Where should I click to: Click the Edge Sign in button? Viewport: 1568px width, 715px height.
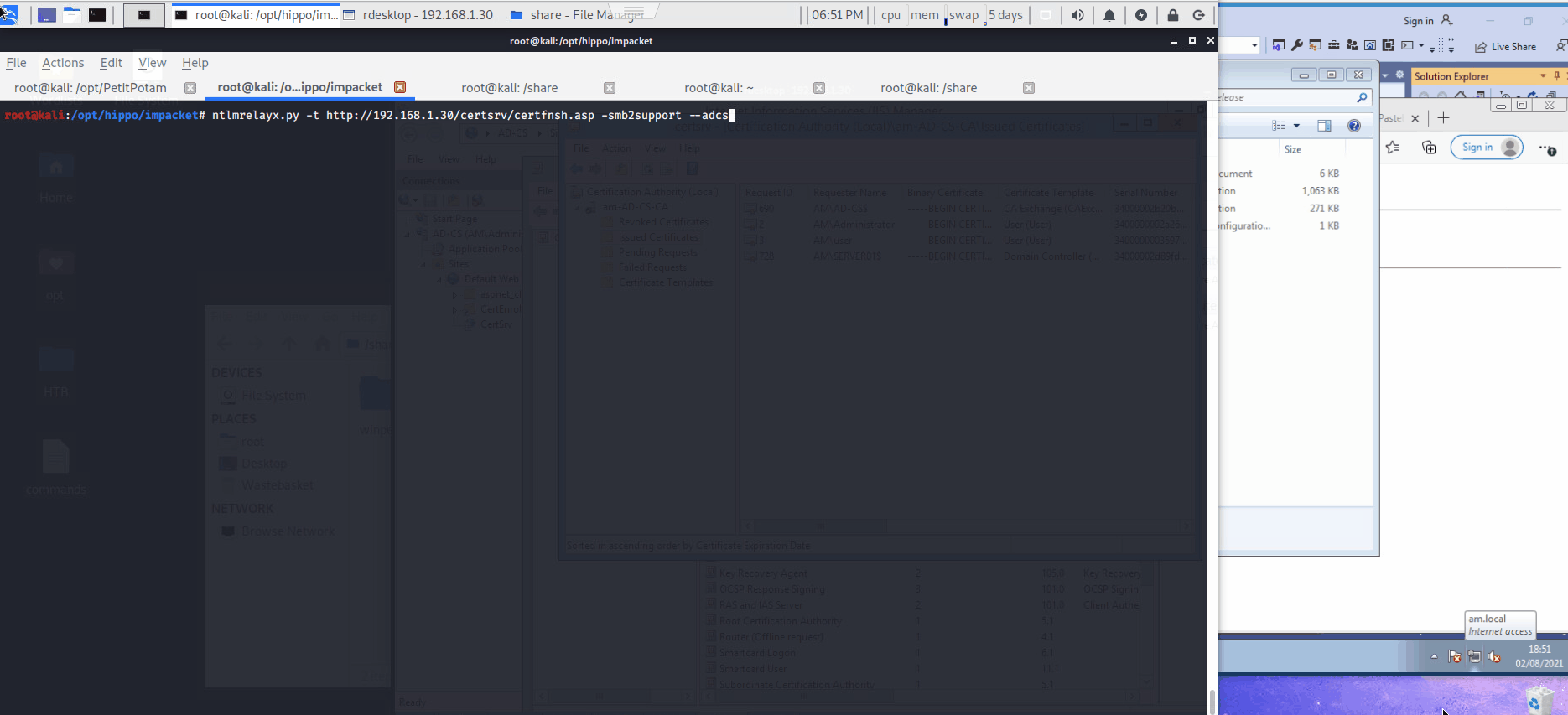coord(1486,148)
